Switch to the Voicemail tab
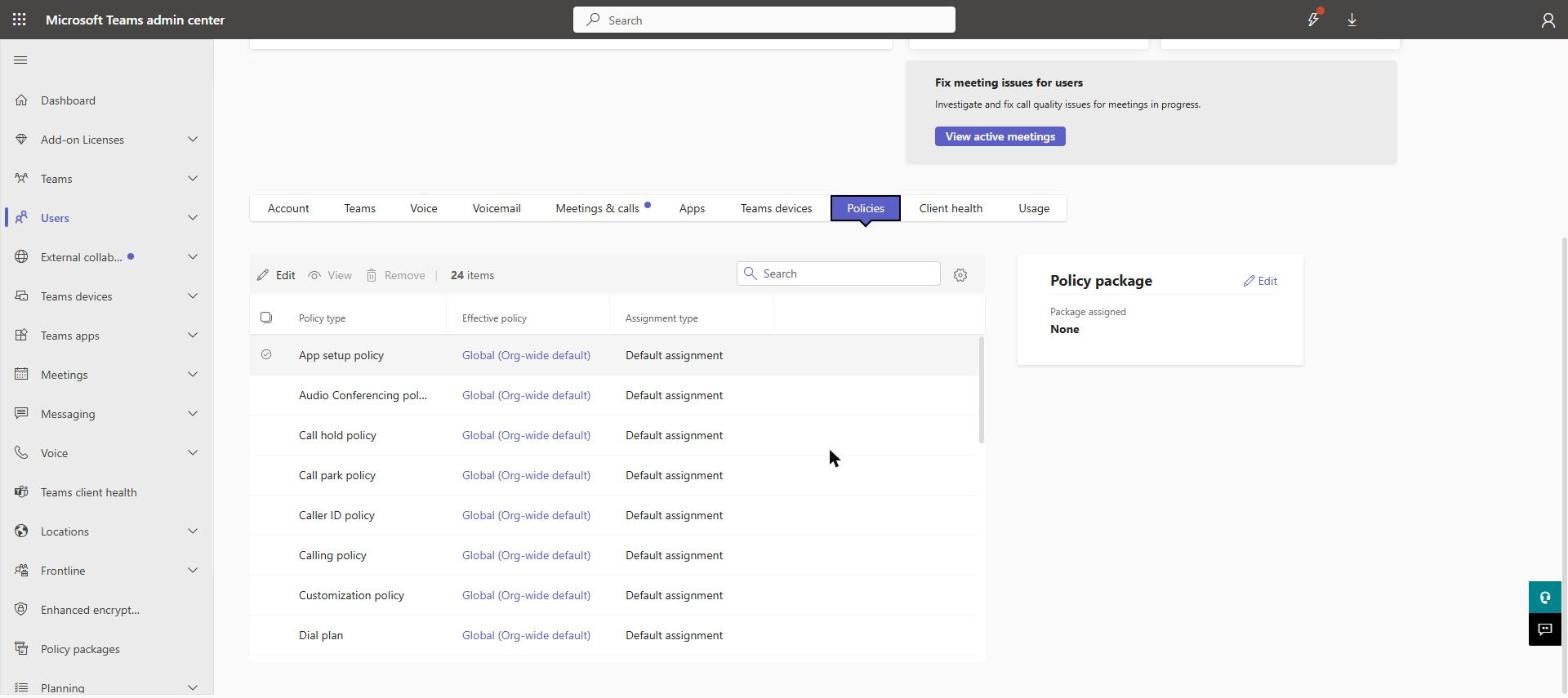This screenshot has width=1568, height=698. point(496,208)
